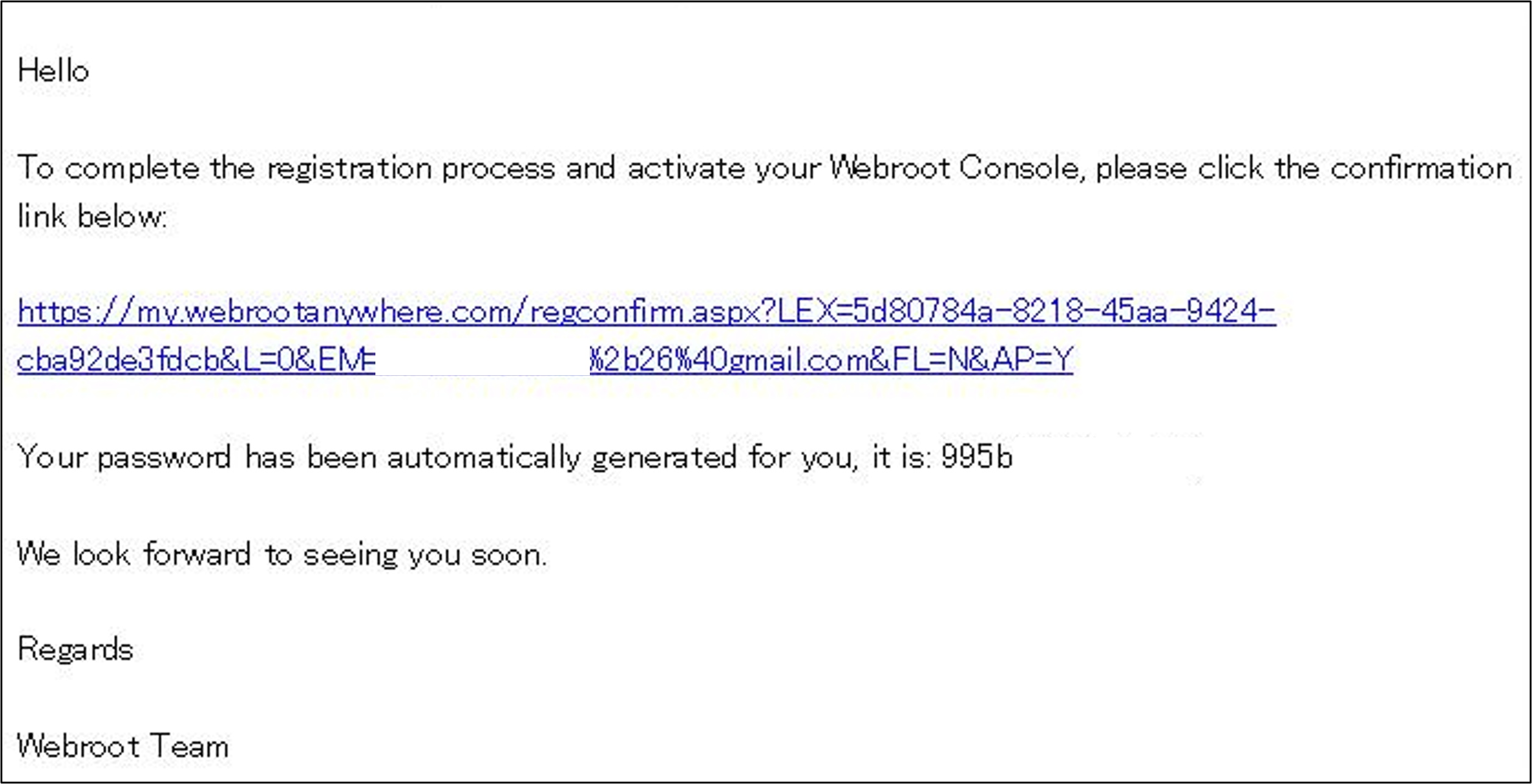Click the 'We look forward' sentence
The width and height of the screenshot is (1532, 784).
[x=134, y=554]
